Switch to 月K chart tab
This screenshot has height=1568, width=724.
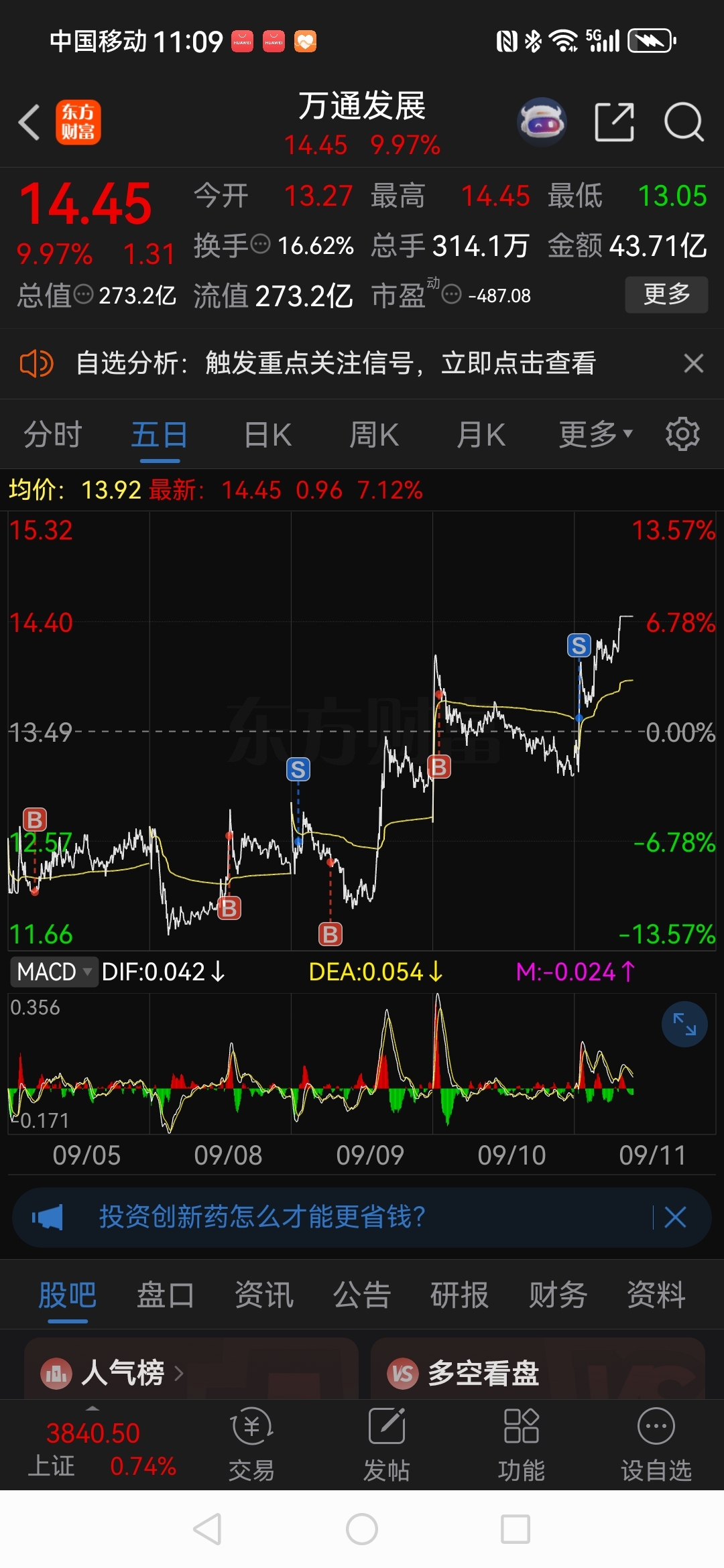(481, 434)
